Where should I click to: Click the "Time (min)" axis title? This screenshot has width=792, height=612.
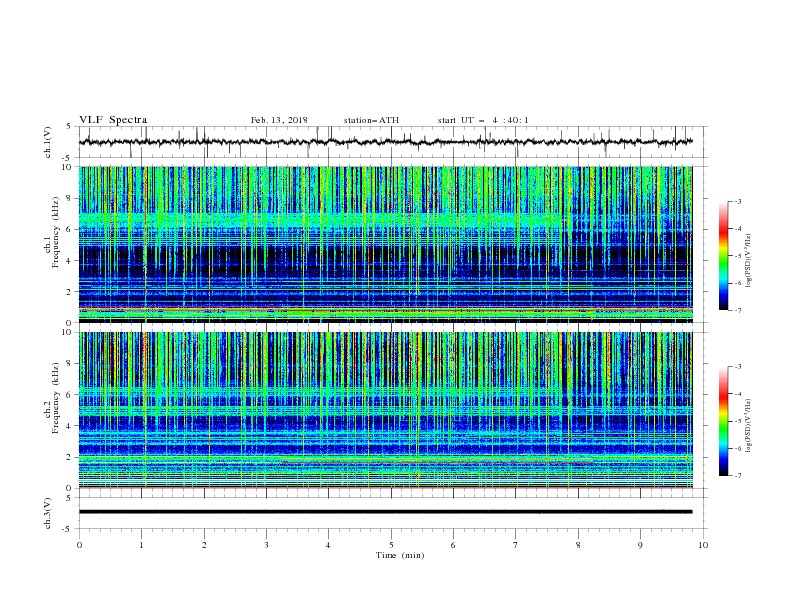(400, 555)
